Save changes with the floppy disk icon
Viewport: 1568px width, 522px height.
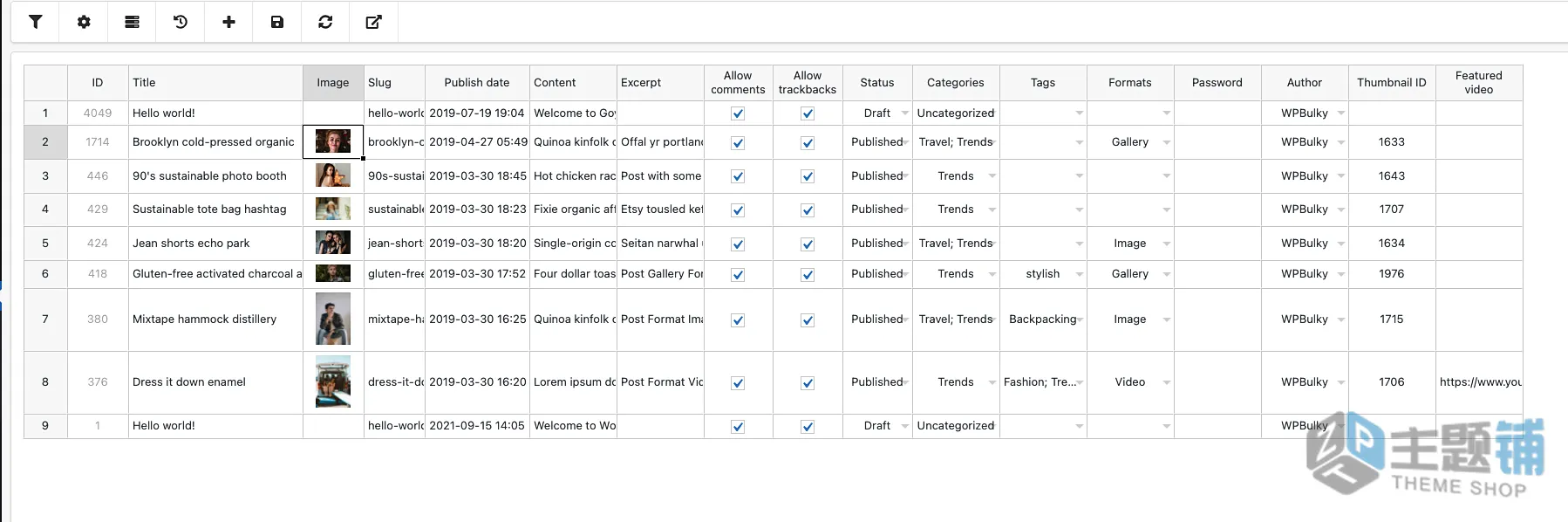click(x=277, y=22)
